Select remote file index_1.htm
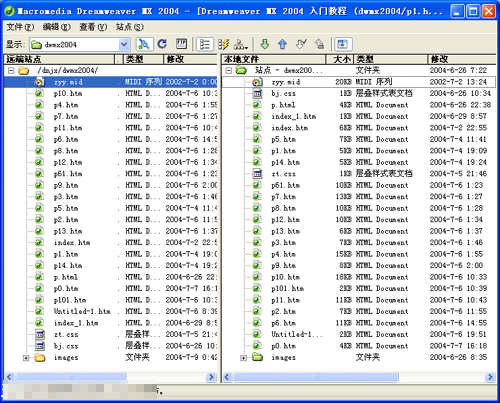Screen dimensions: 500x403 tap(76, 323)
